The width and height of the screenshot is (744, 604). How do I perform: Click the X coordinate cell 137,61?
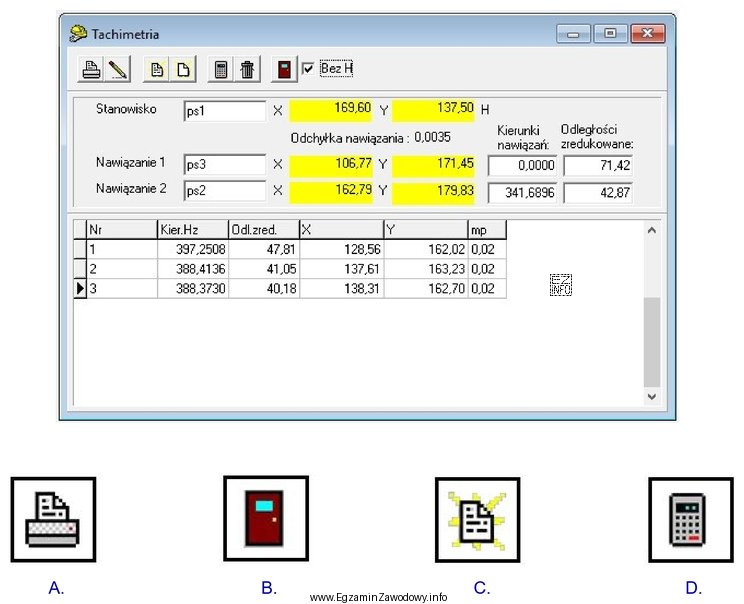pos(342,269)
